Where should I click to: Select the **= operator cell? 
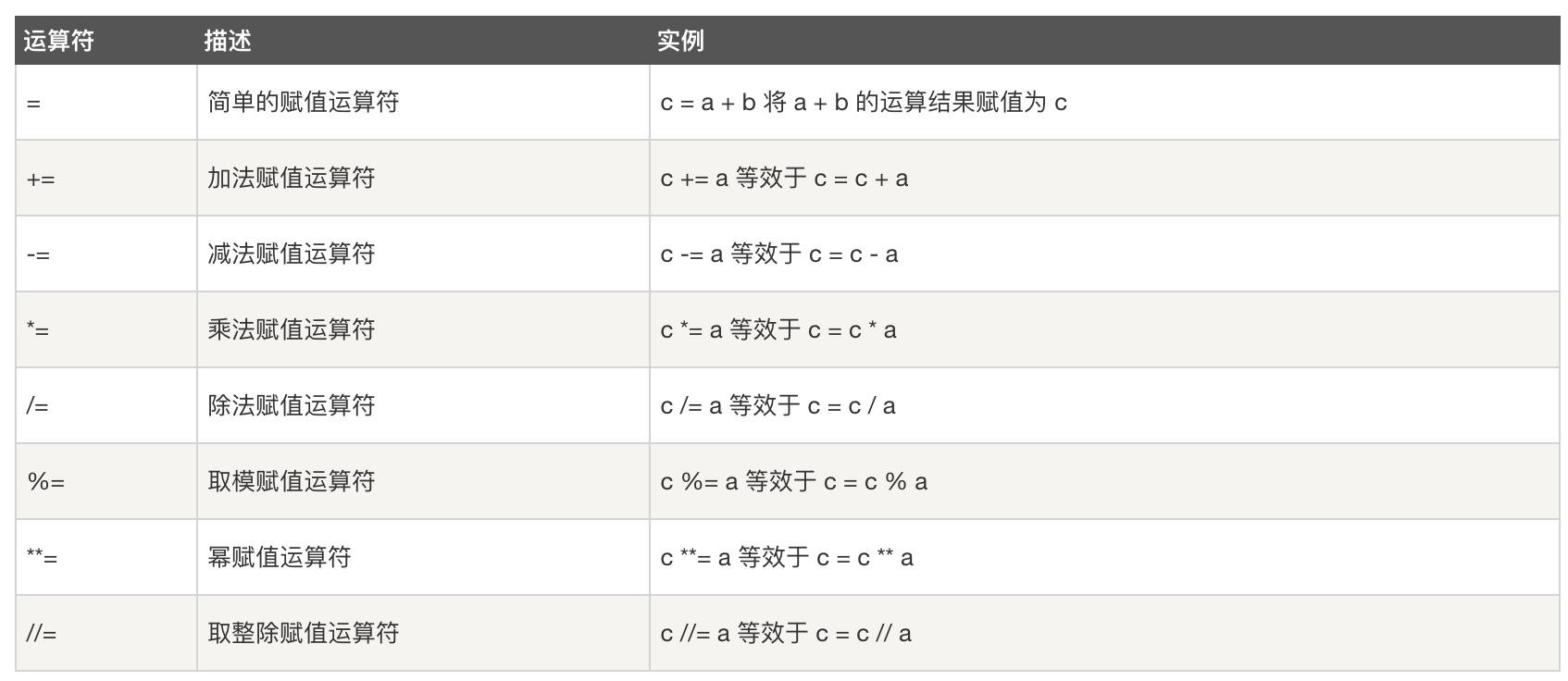coord(43,558)
